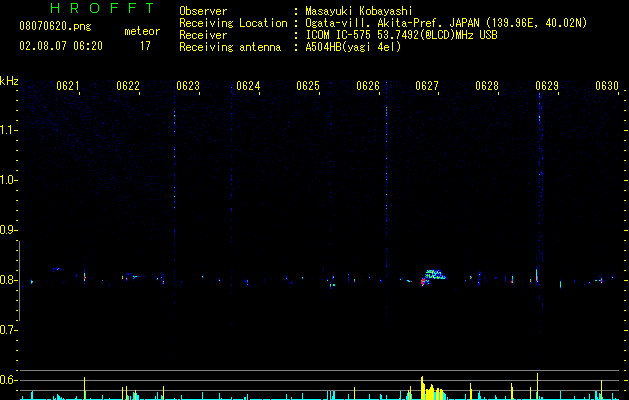629x400 pixels.
Task: Click the yellow intensity cluster below 0627
Action: click(432, 388)
